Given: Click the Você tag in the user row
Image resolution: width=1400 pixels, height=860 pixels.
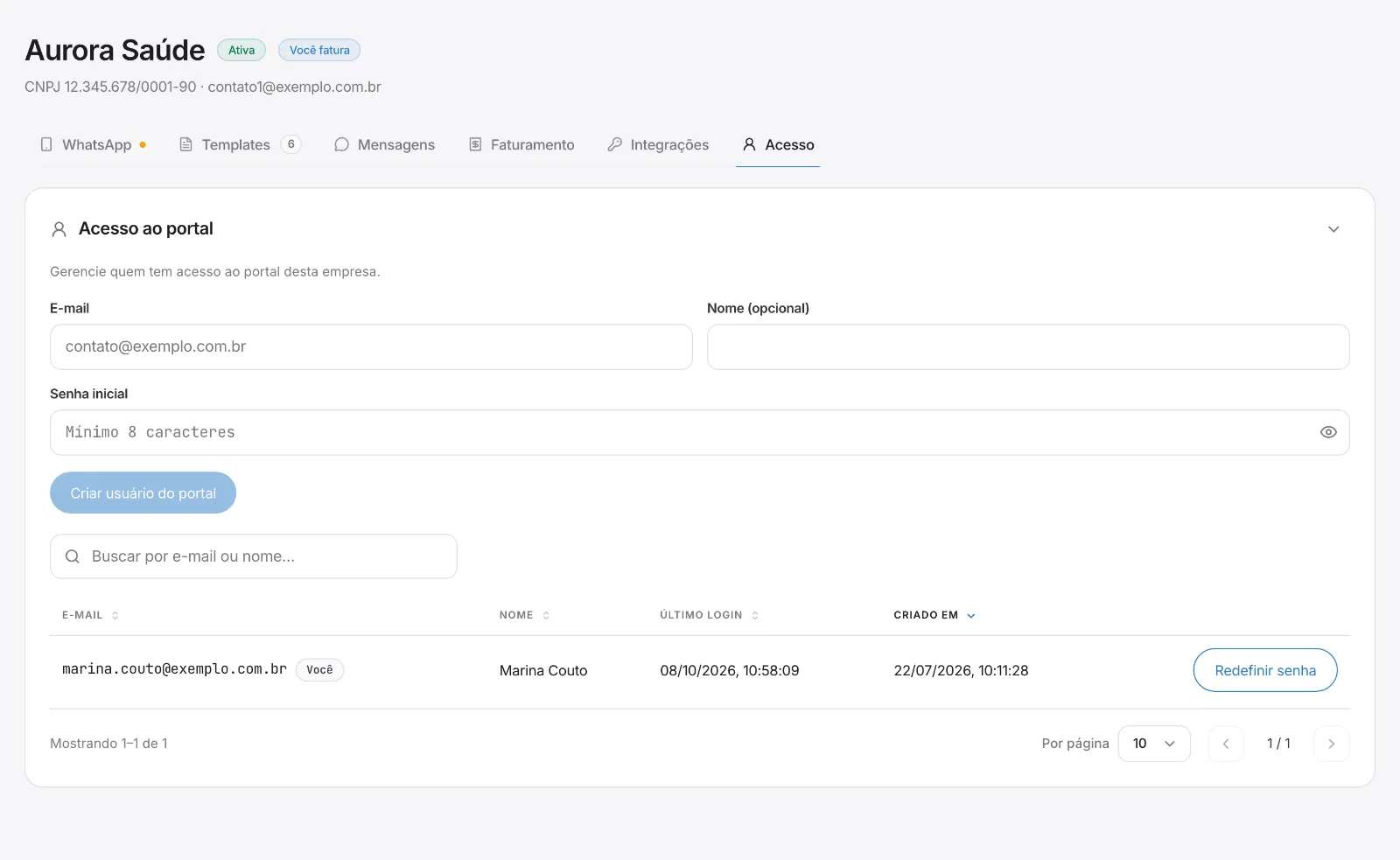Looking at the screenshot, I should coord(319,670).
